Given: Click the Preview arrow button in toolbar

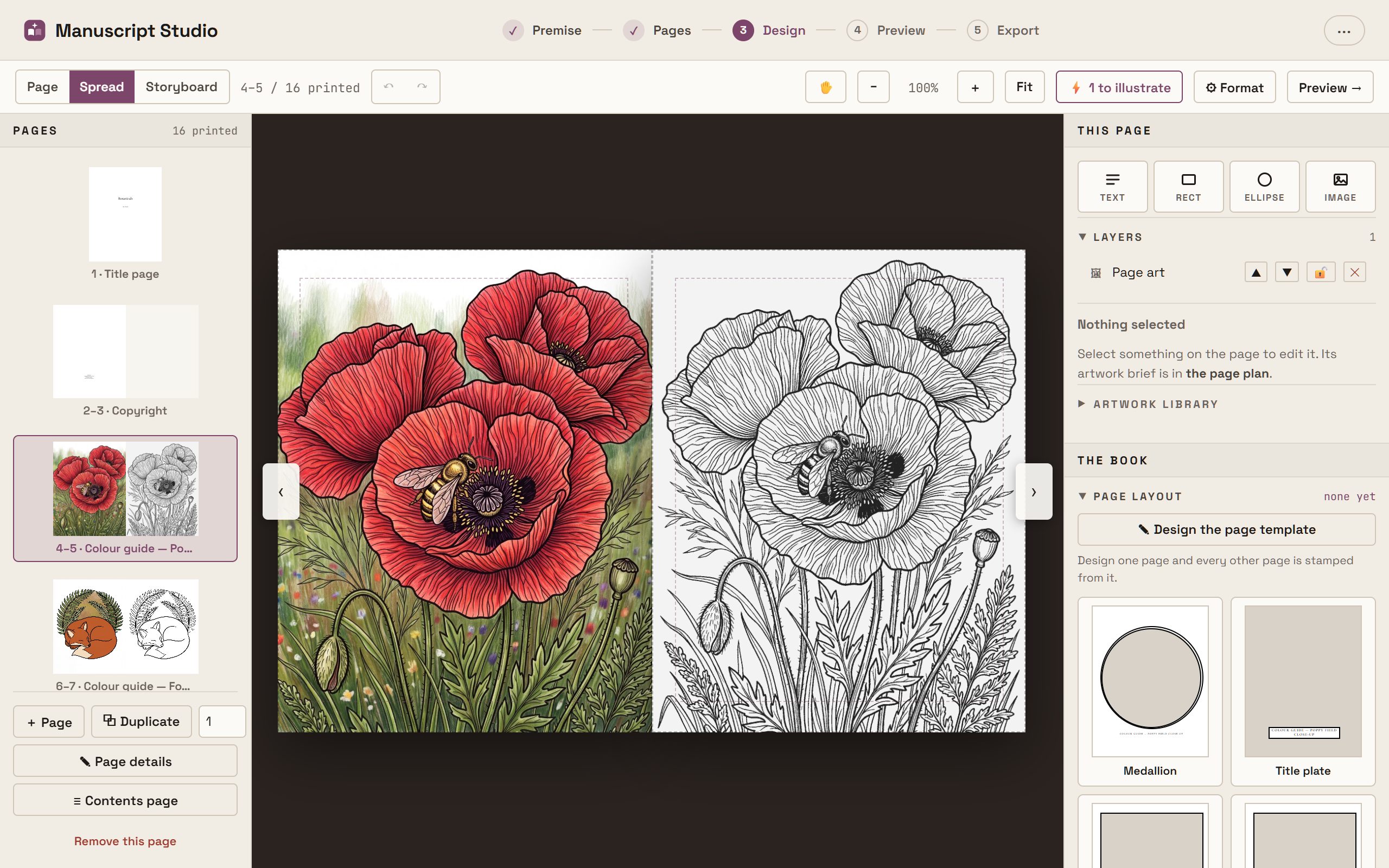Looking at the screenshot, I should tap(1330, 87).
